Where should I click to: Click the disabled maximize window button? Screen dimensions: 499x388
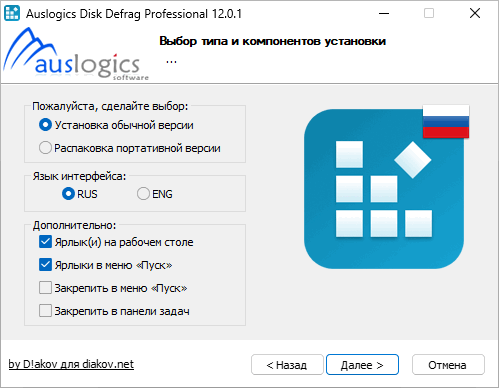tap(429, 13)
